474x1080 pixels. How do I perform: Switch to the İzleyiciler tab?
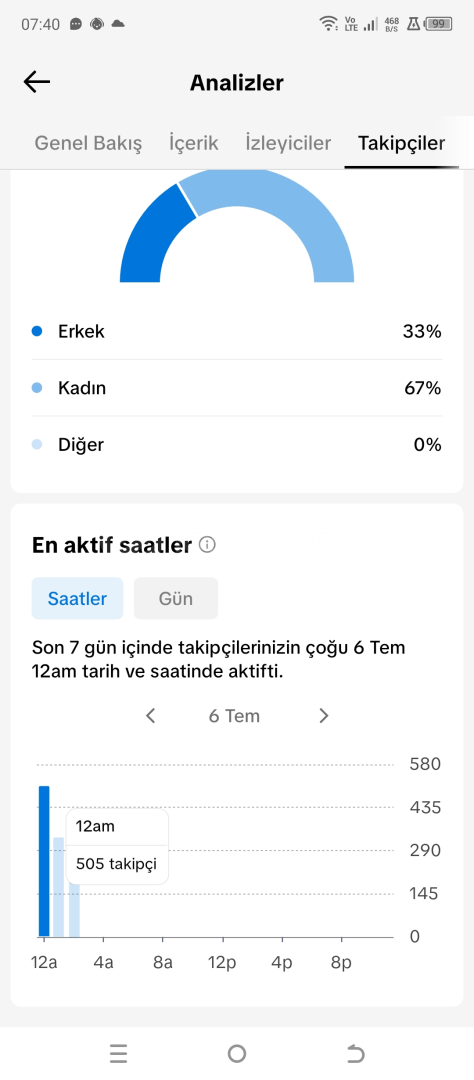coord(288,143)
